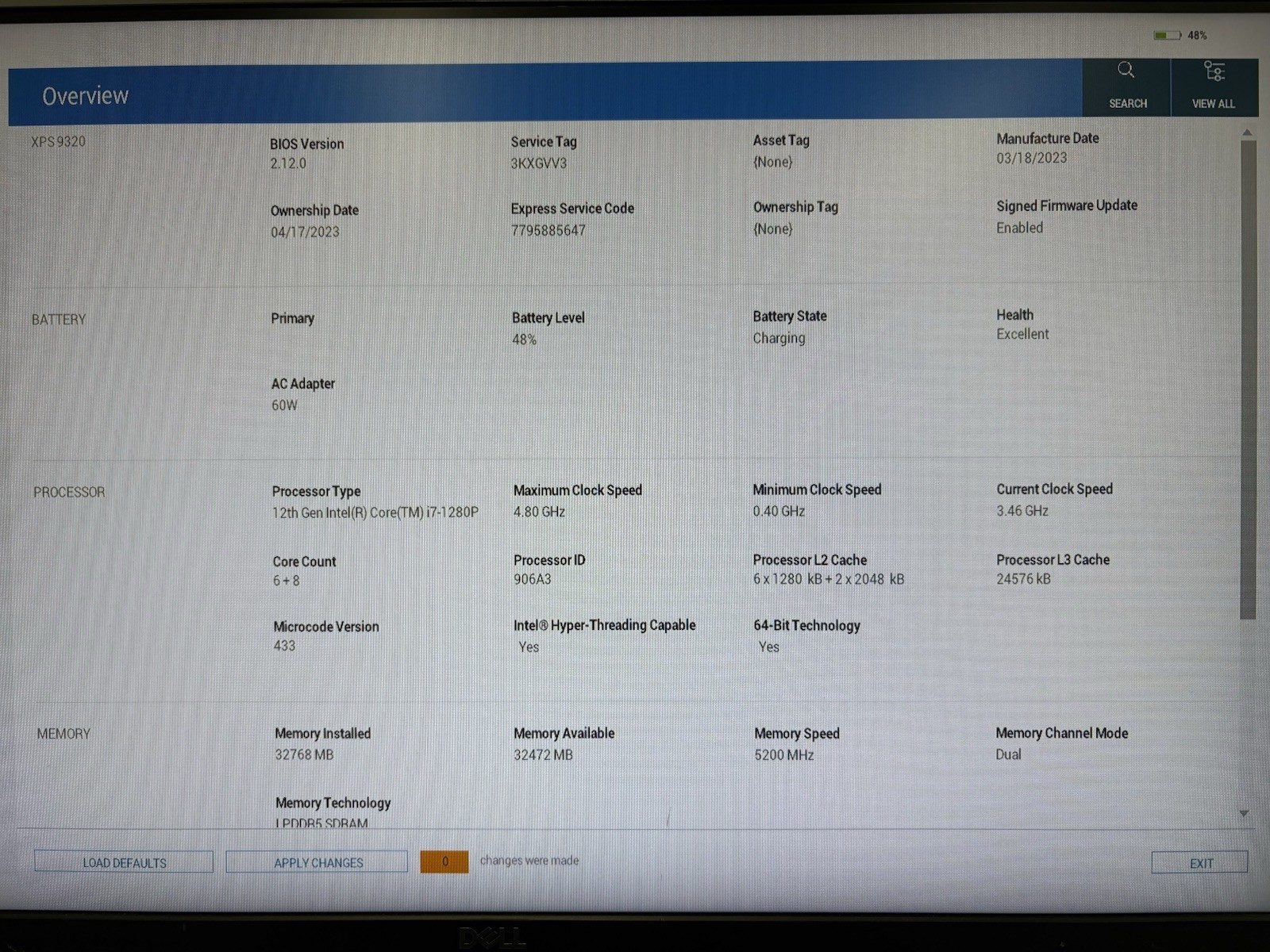Click the orange changes counter box
Screen dimensions: 1270x952
coord(444,862)
